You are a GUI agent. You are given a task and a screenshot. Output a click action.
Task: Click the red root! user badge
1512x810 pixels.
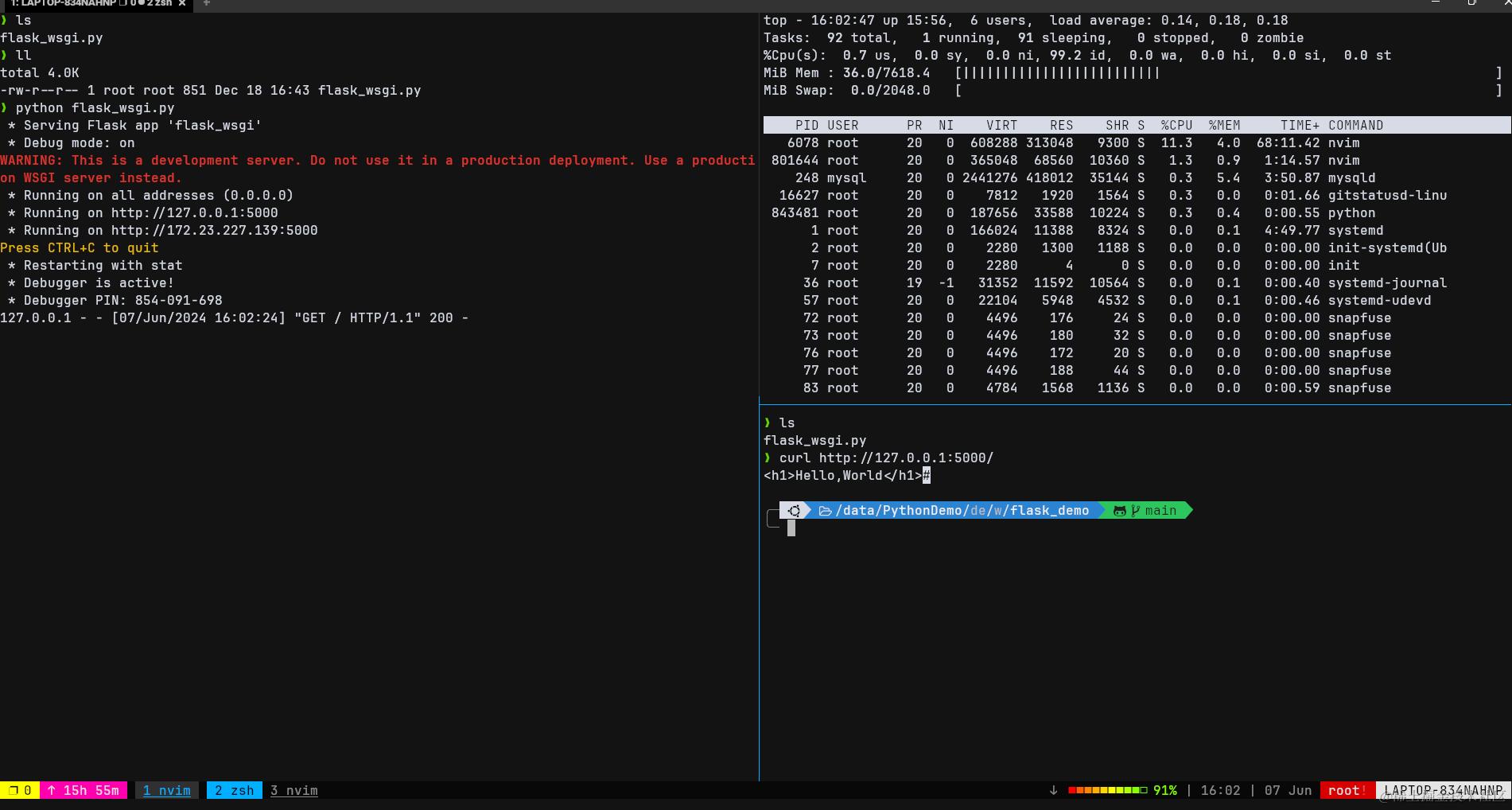pos(1347,790)
